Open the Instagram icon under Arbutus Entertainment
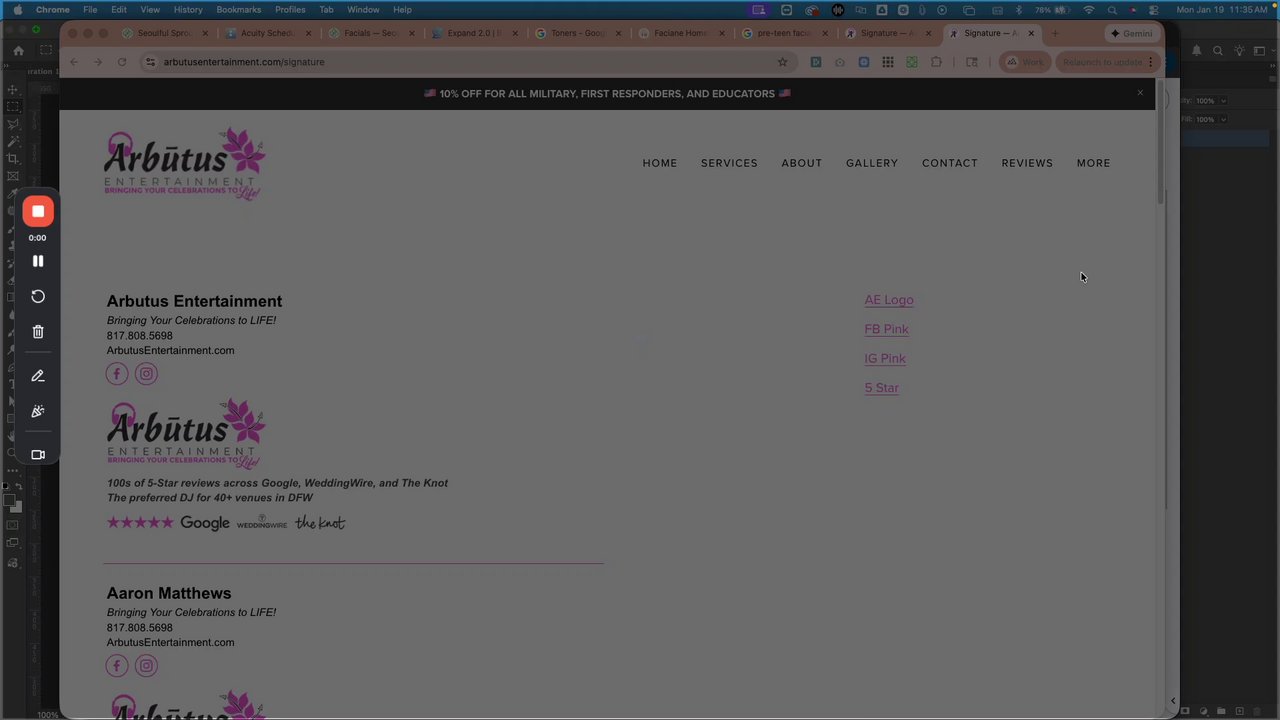Viewport: 1280px width, 720px height. (146, 374)
